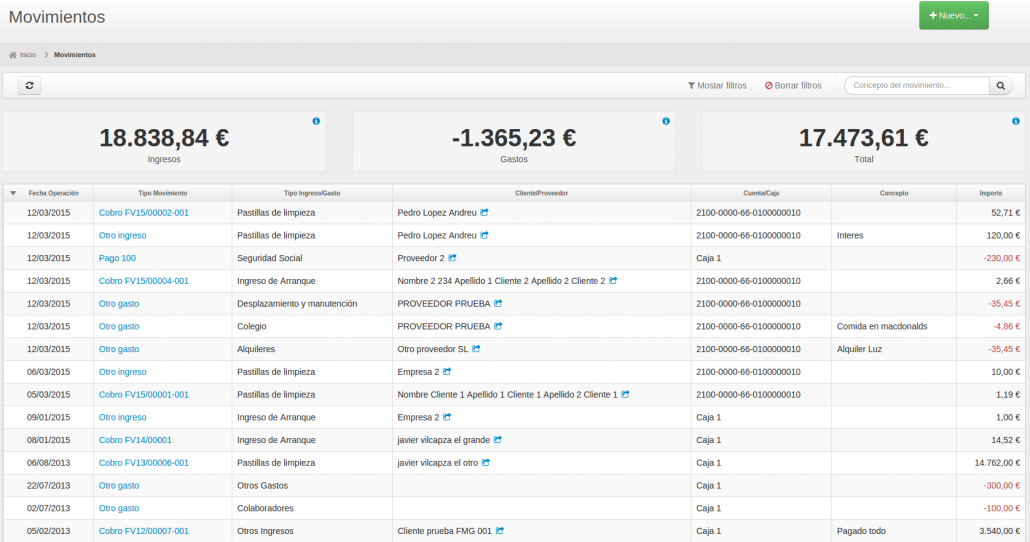
Task: Open Cobro FV15/00002-001 link
Action: tap(143, 213)
